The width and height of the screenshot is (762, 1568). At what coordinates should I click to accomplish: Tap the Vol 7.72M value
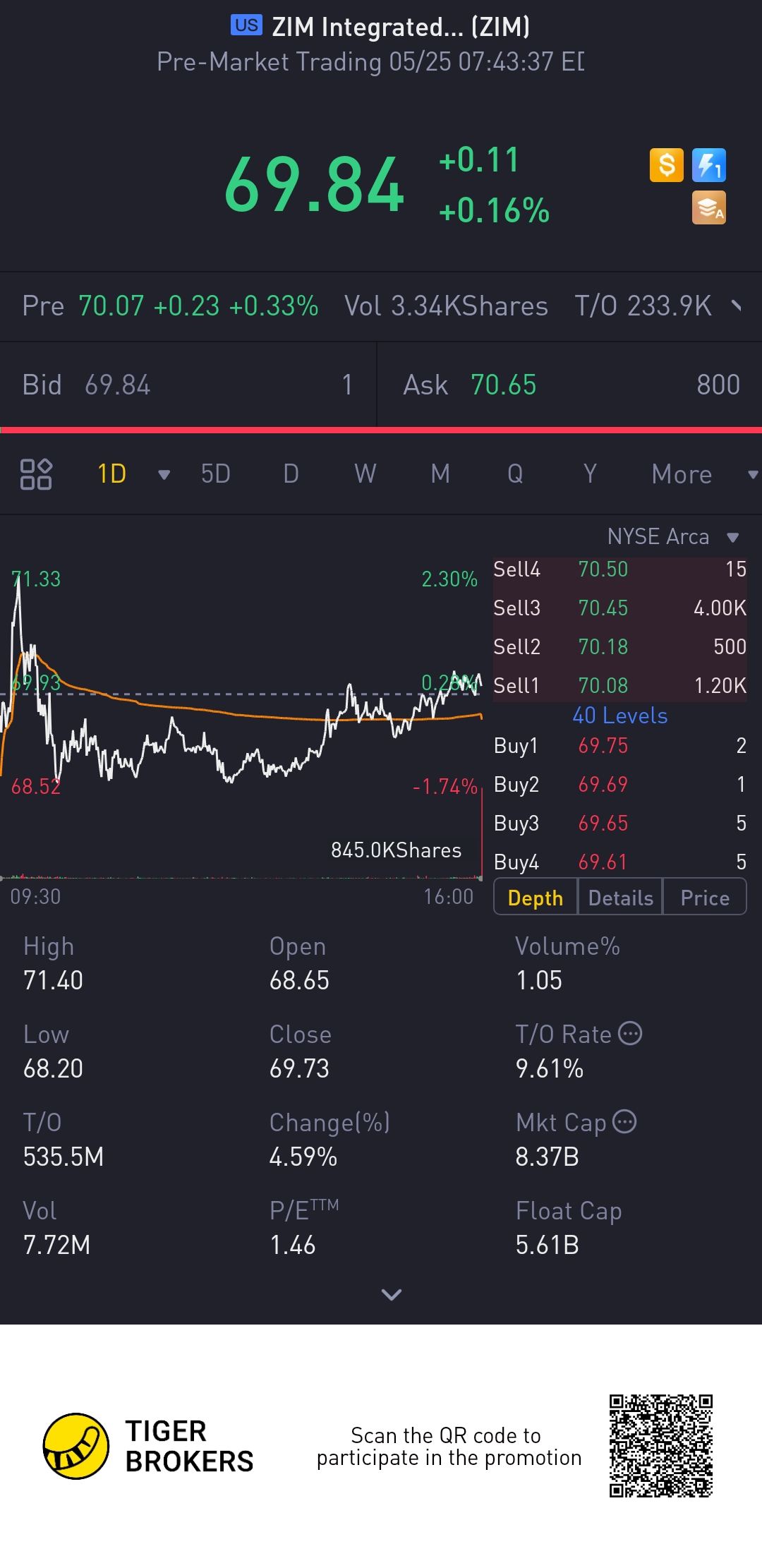56,1245
